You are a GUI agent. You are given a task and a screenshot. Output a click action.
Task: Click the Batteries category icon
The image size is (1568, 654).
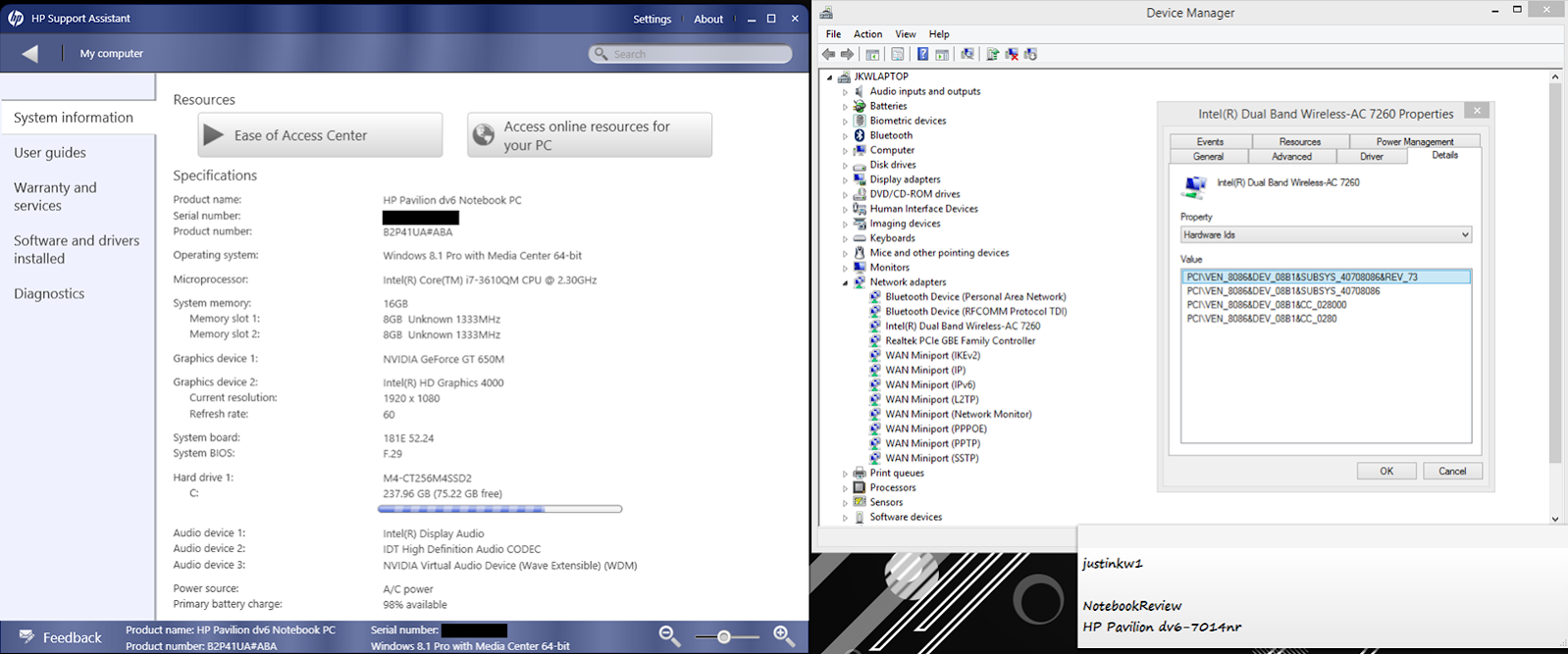click(x=860, y=106)
